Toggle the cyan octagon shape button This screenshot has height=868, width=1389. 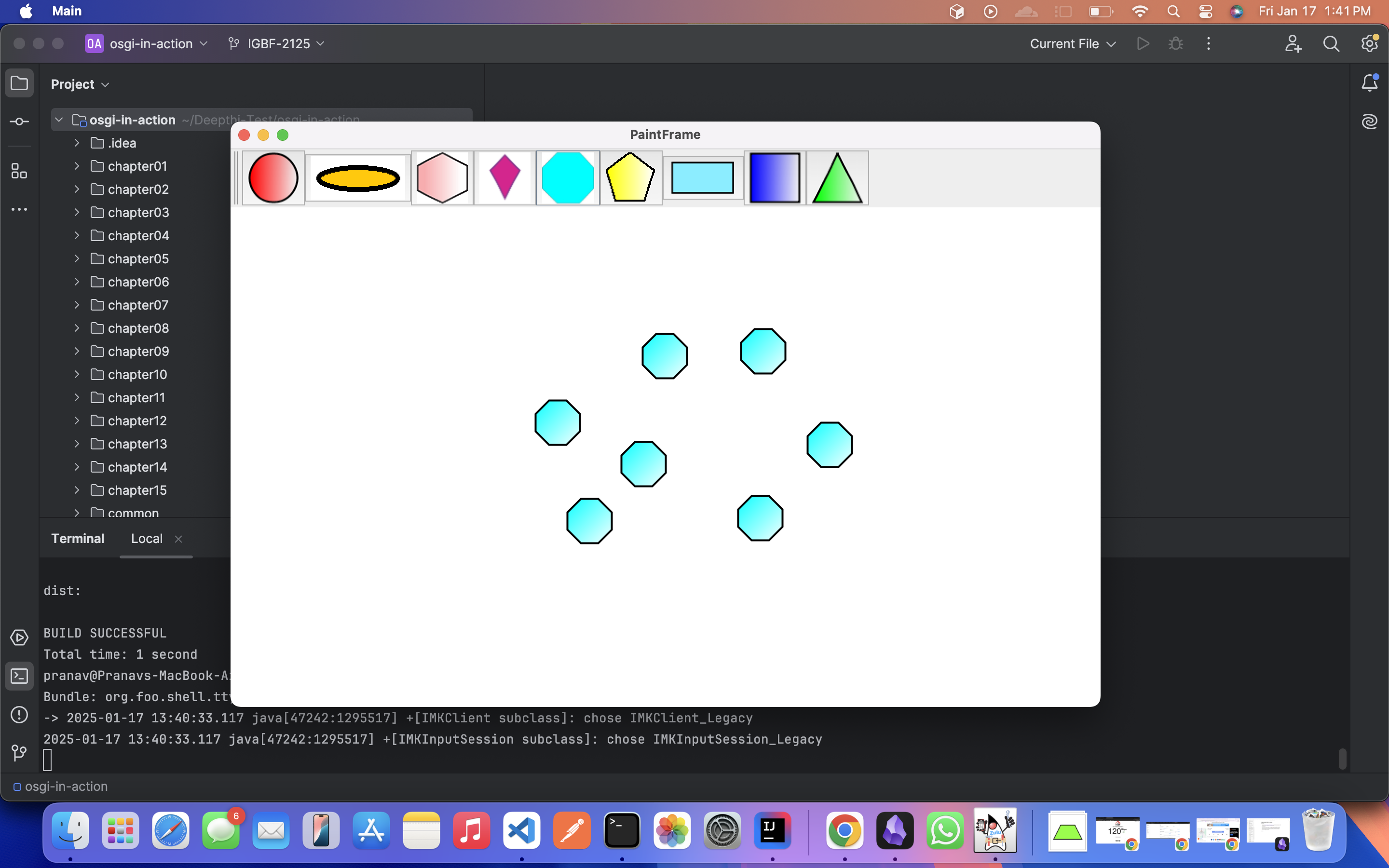point(568,178)
